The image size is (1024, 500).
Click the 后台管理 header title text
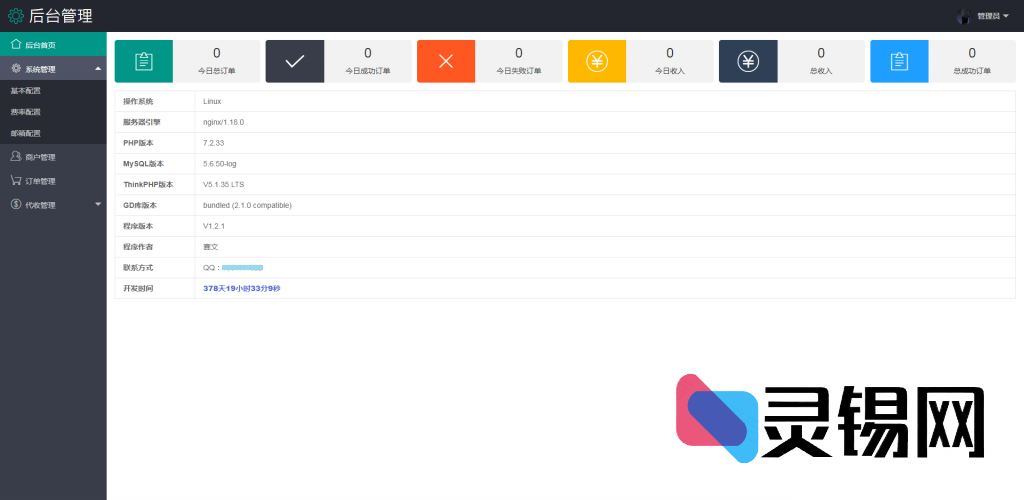[x=61, y=16]
